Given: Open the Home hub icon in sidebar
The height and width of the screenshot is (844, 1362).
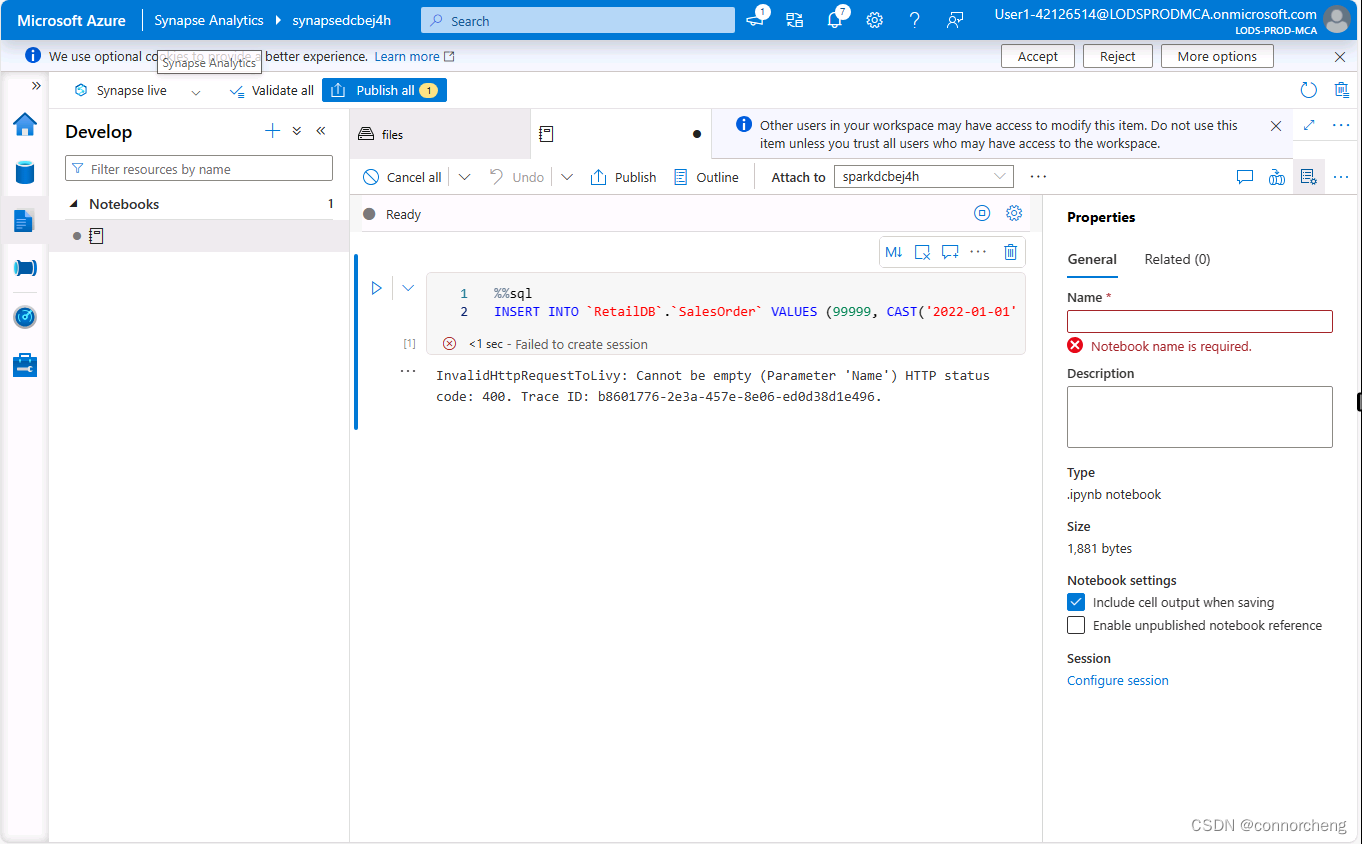Looking at the screenshot, I should [24, 125].
